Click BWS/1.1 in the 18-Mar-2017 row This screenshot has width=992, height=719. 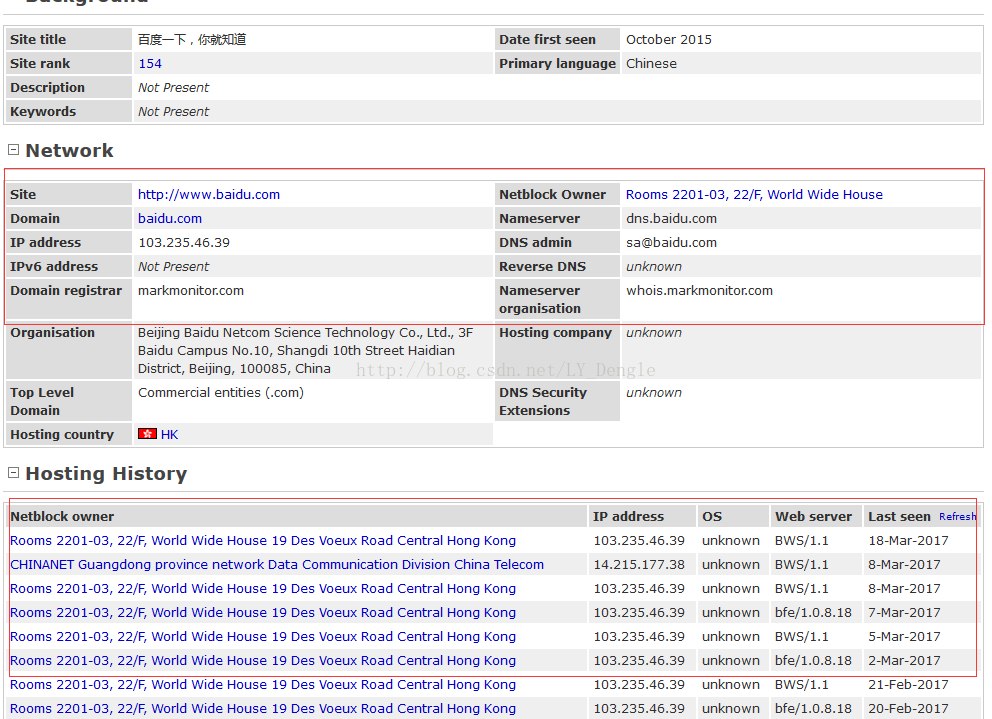pos(802,541)
